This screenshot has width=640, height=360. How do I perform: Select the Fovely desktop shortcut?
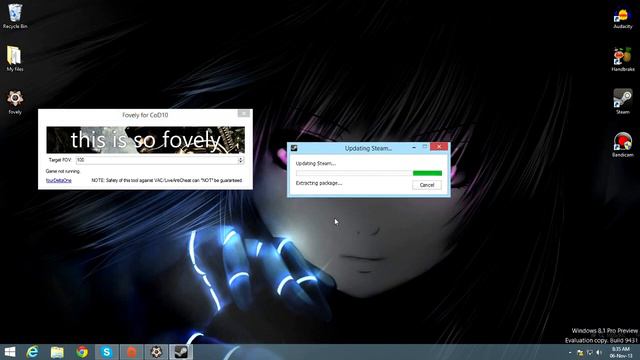(x=15, y=102)
